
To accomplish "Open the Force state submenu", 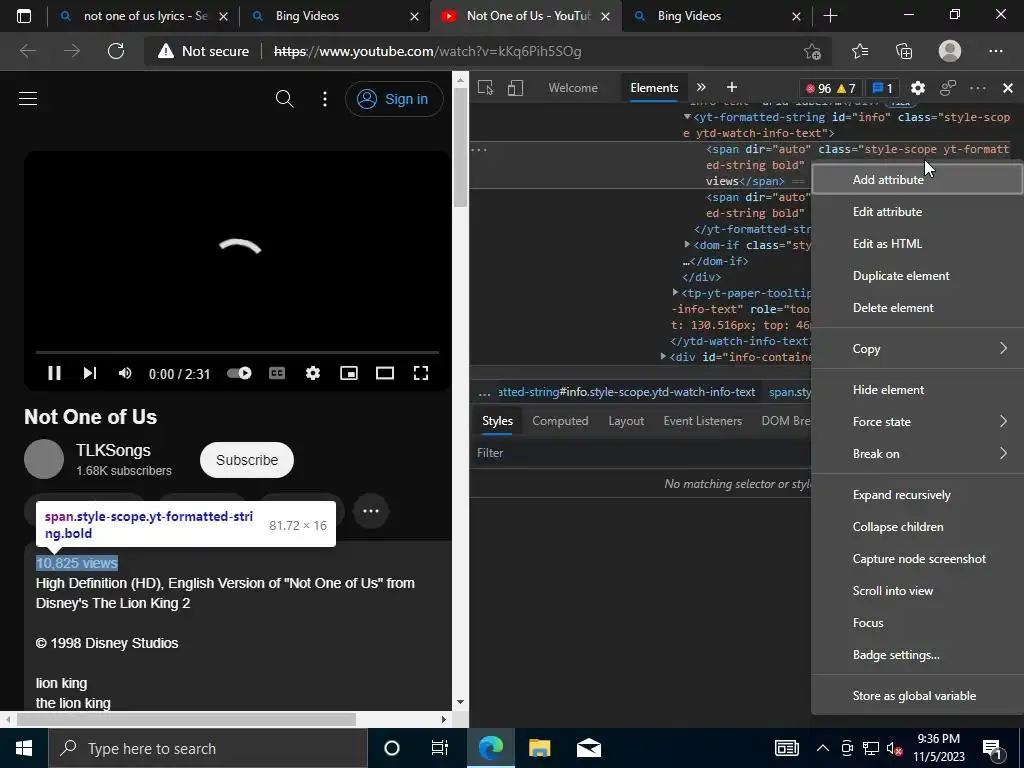I will click(x=917, y=422).
